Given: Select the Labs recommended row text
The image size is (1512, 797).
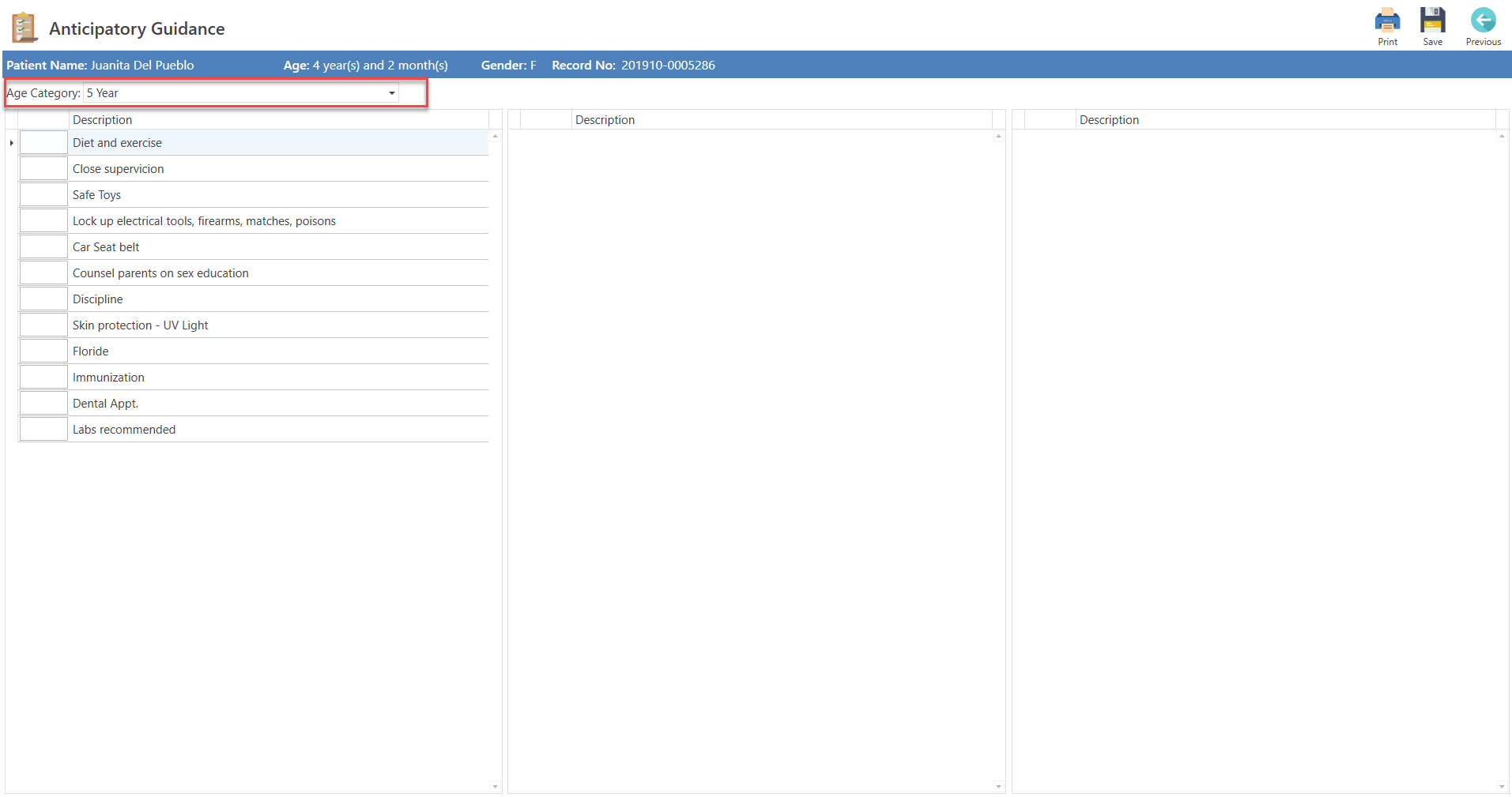Looking at the screenshot, I should (x=124, y=430).
